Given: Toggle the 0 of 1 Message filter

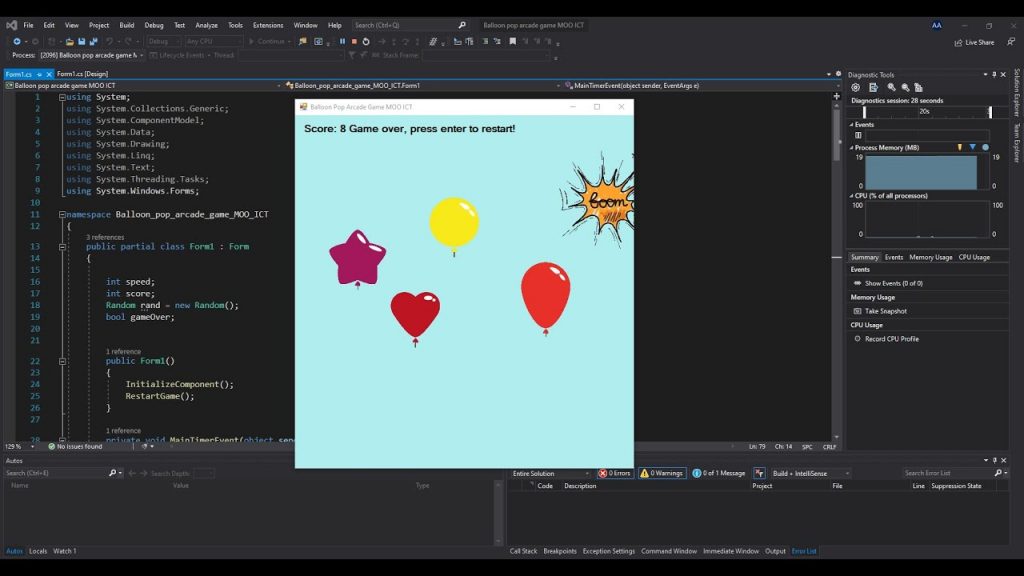Looking at the screenshot, I should (x=718, y=473).
